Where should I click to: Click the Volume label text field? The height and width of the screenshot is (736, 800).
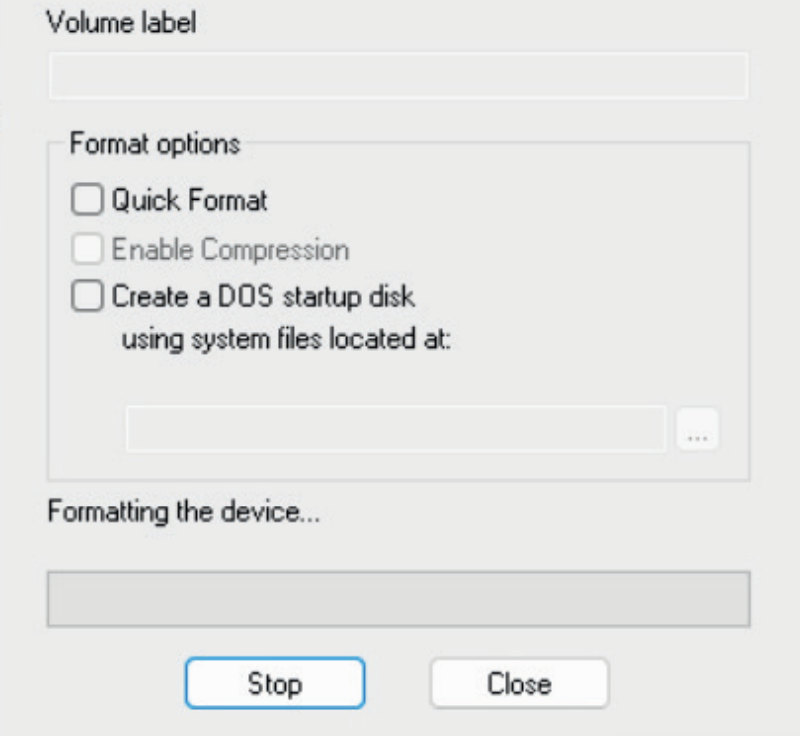click(398, 76)
